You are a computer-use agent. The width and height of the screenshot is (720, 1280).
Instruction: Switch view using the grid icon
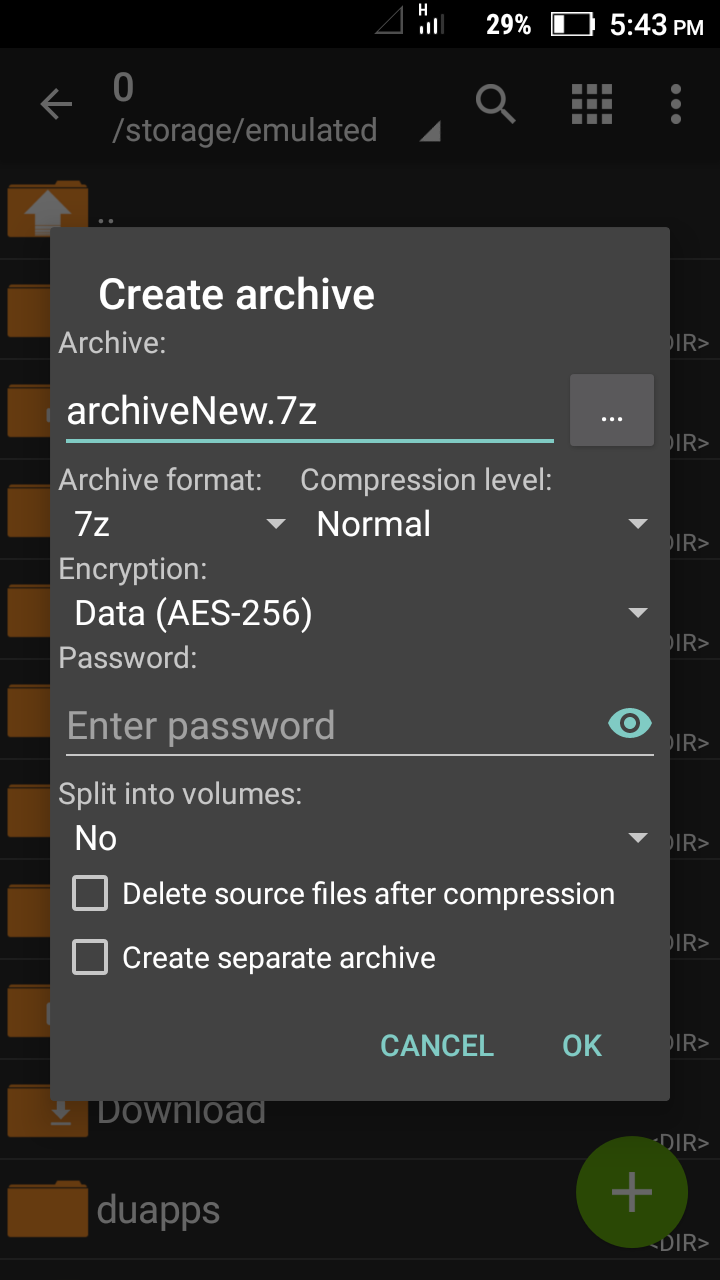tap(591, 104)
